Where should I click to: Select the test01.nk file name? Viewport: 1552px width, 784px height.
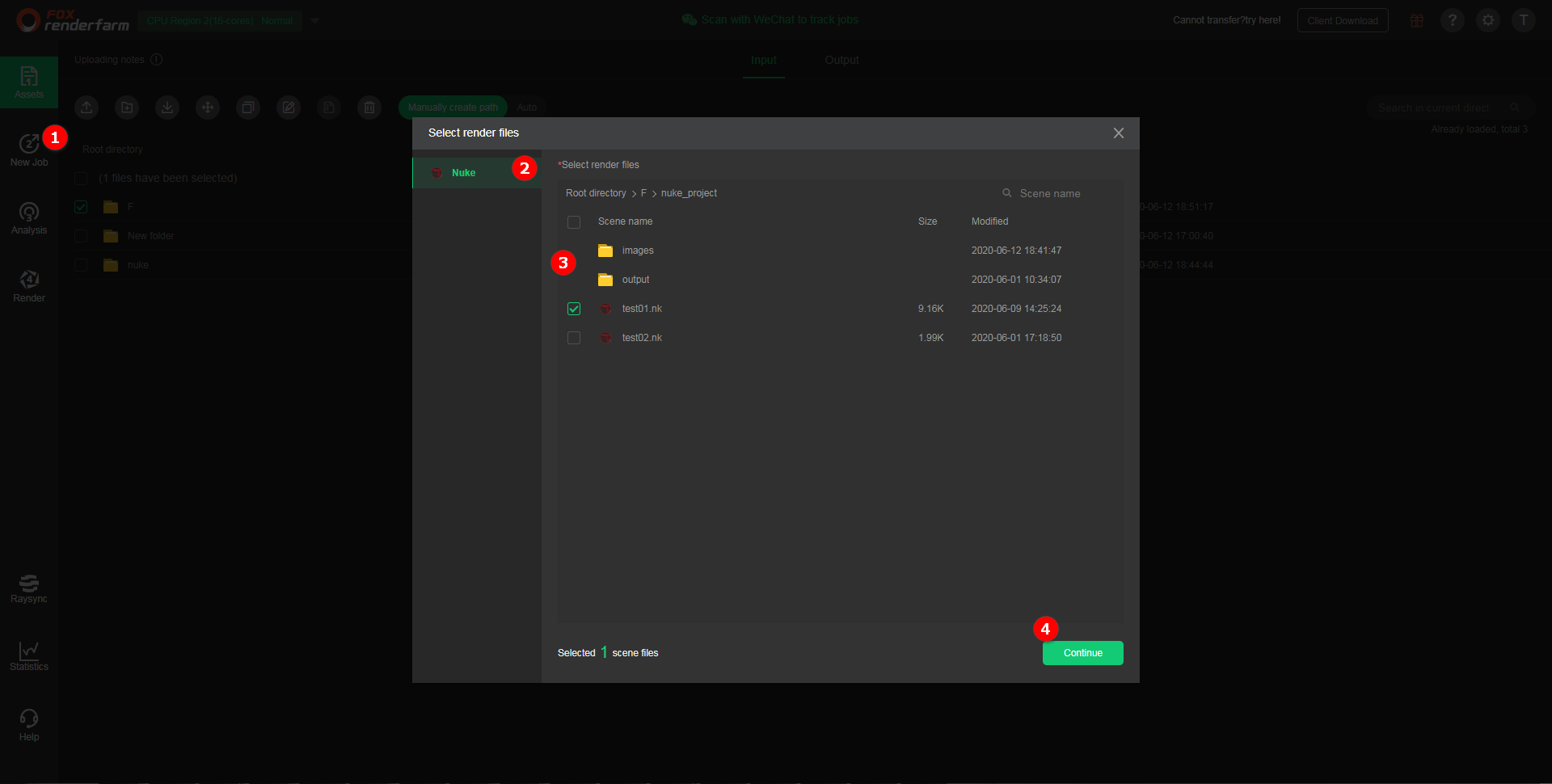[x=642, y=309]
